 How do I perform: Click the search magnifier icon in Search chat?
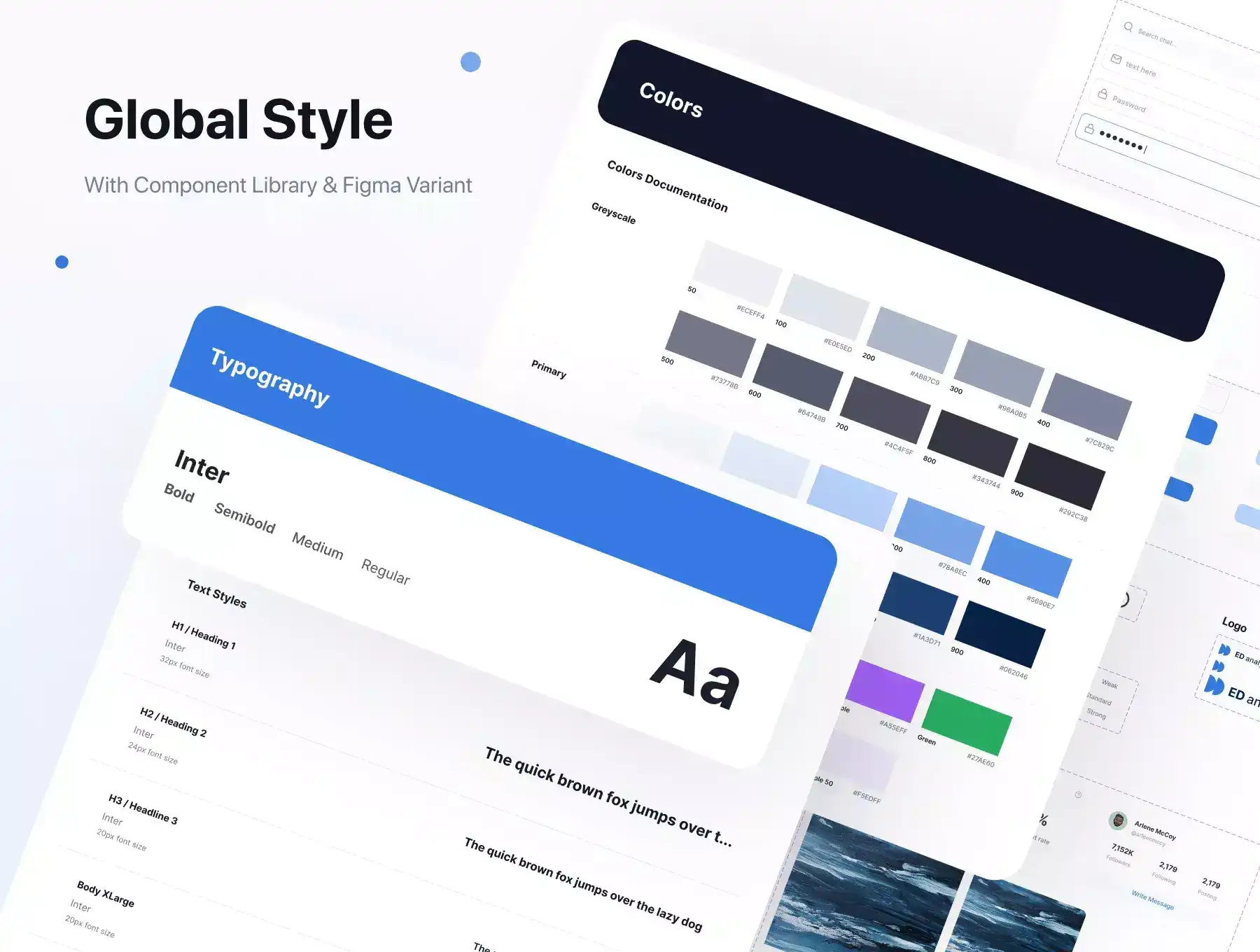1128,27
